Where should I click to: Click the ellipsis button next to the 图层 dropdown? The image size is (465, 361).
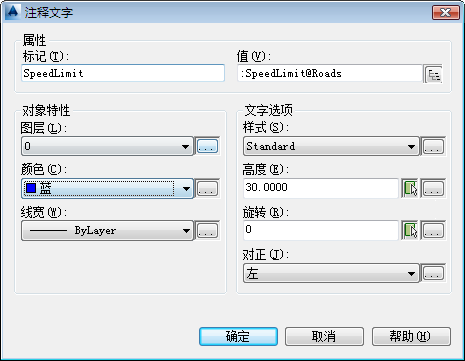pos(207,146)
